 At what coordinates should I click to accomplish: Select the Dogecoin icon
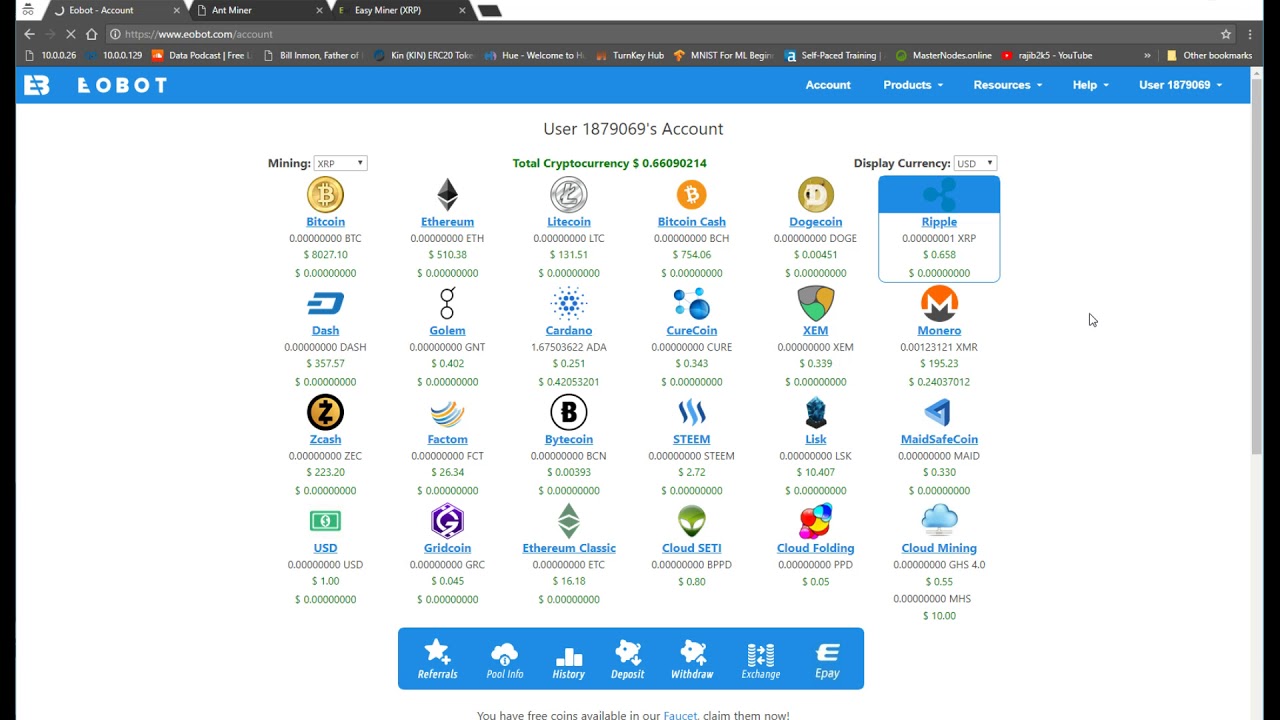click(x=815, y=195)
